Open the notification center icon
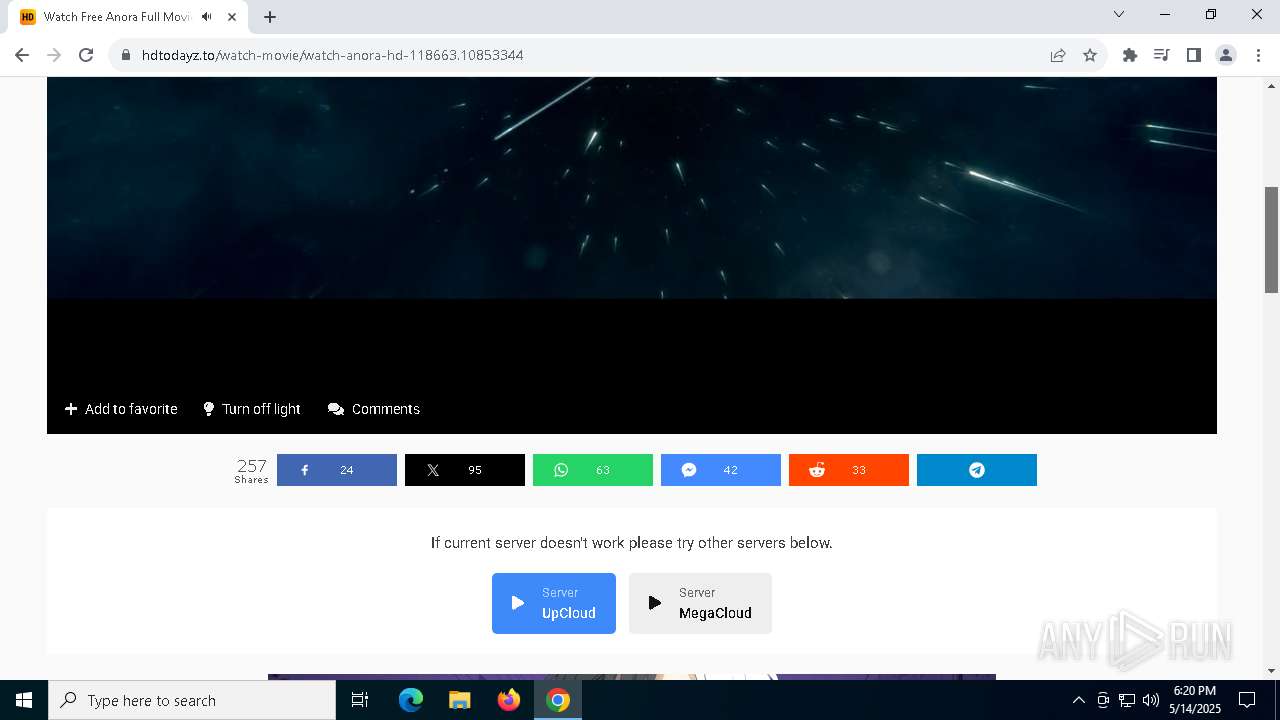Screen dimensions: 1280x720 tap(1247, 700)
